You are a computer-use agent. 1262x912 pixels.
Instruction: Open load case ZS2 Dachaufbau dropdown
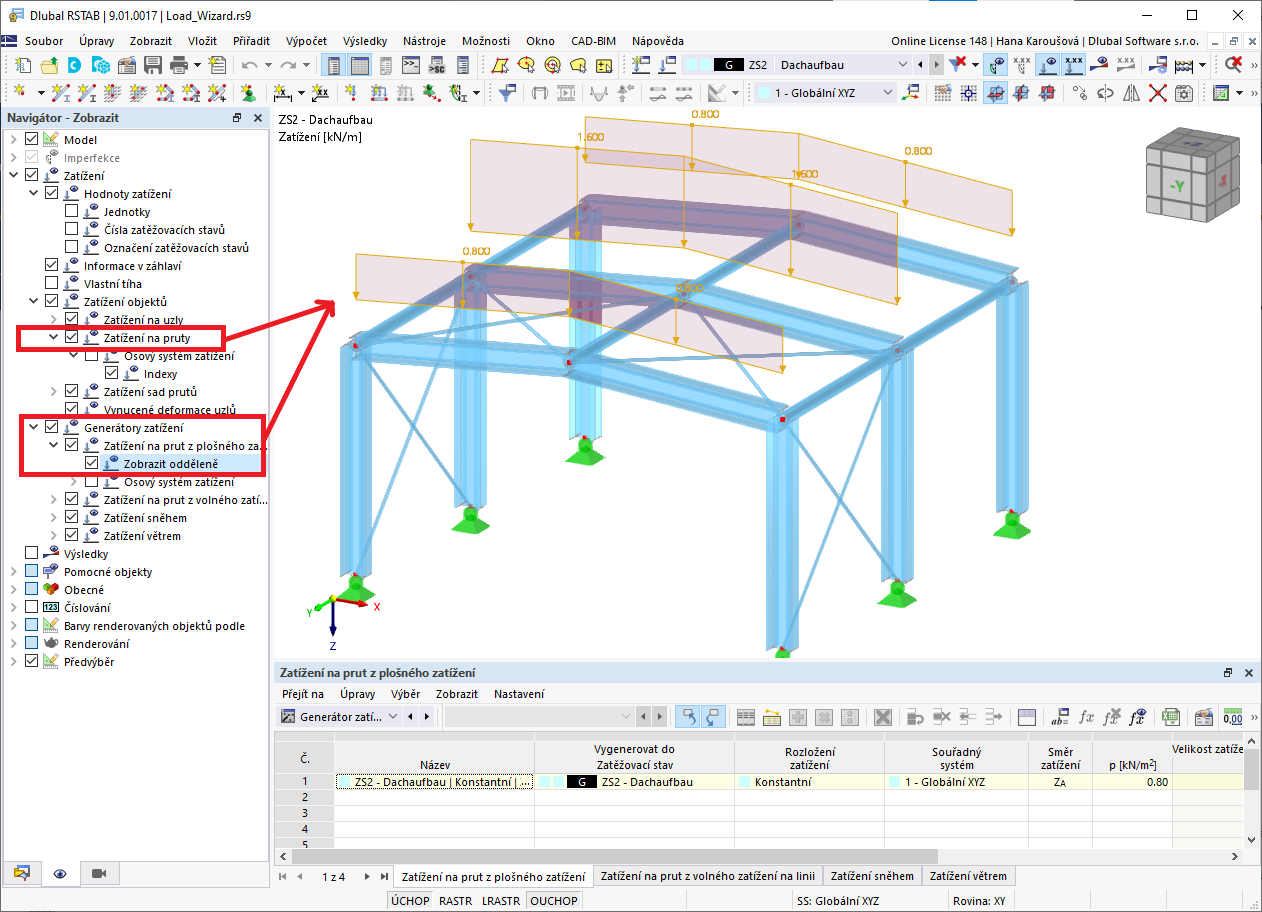904,65
